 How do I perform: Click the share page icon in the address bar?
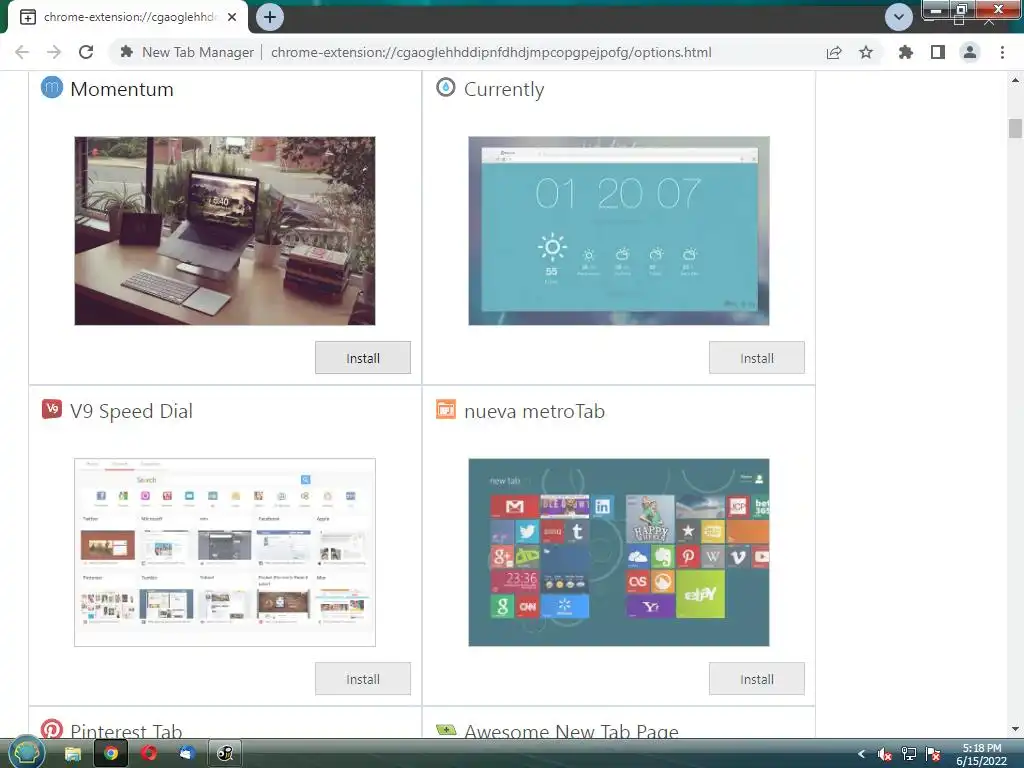click(834, 52)
